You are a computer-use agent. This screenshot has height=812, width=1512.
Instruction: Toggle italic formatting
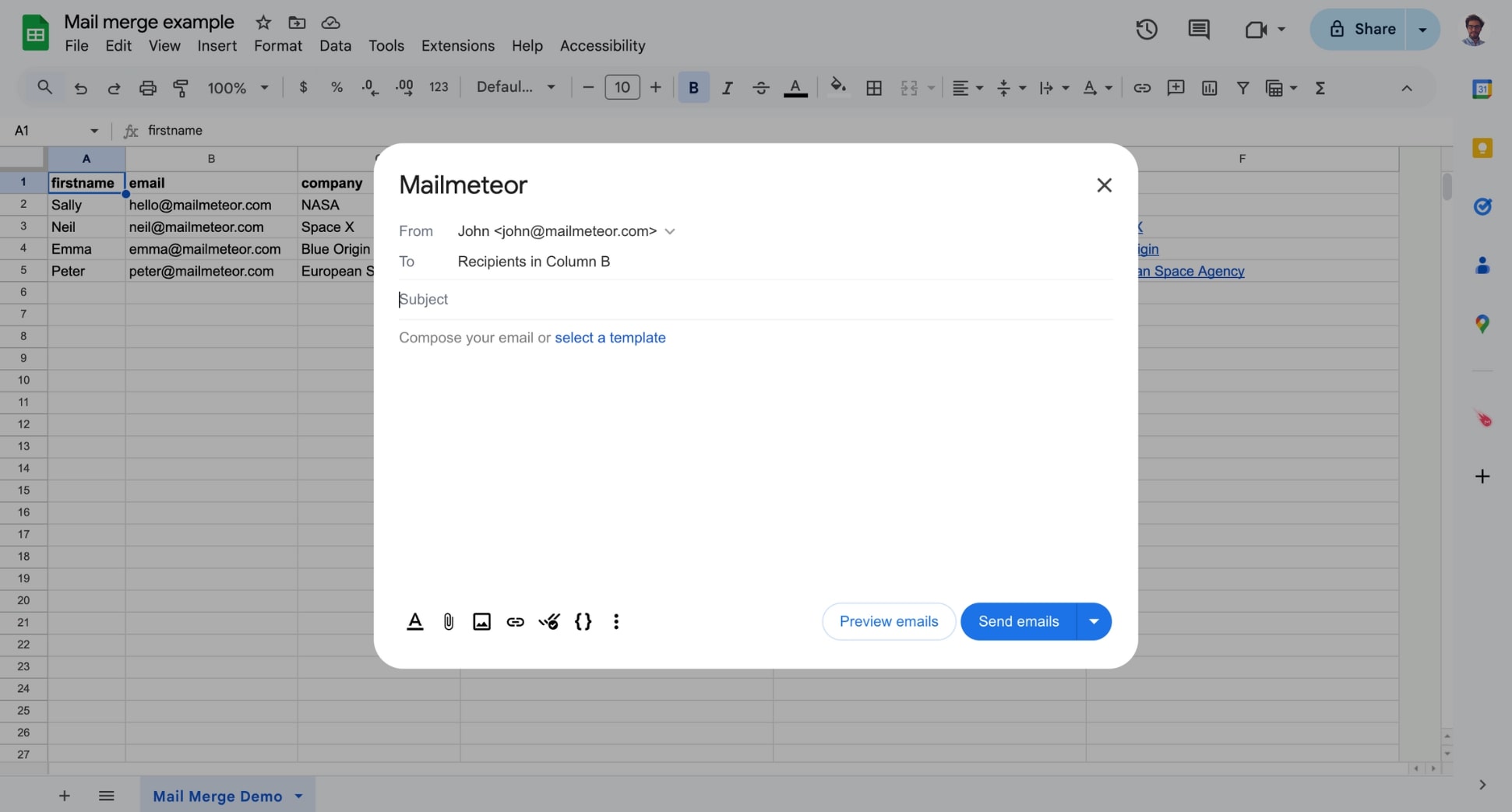tap(727, 88)
